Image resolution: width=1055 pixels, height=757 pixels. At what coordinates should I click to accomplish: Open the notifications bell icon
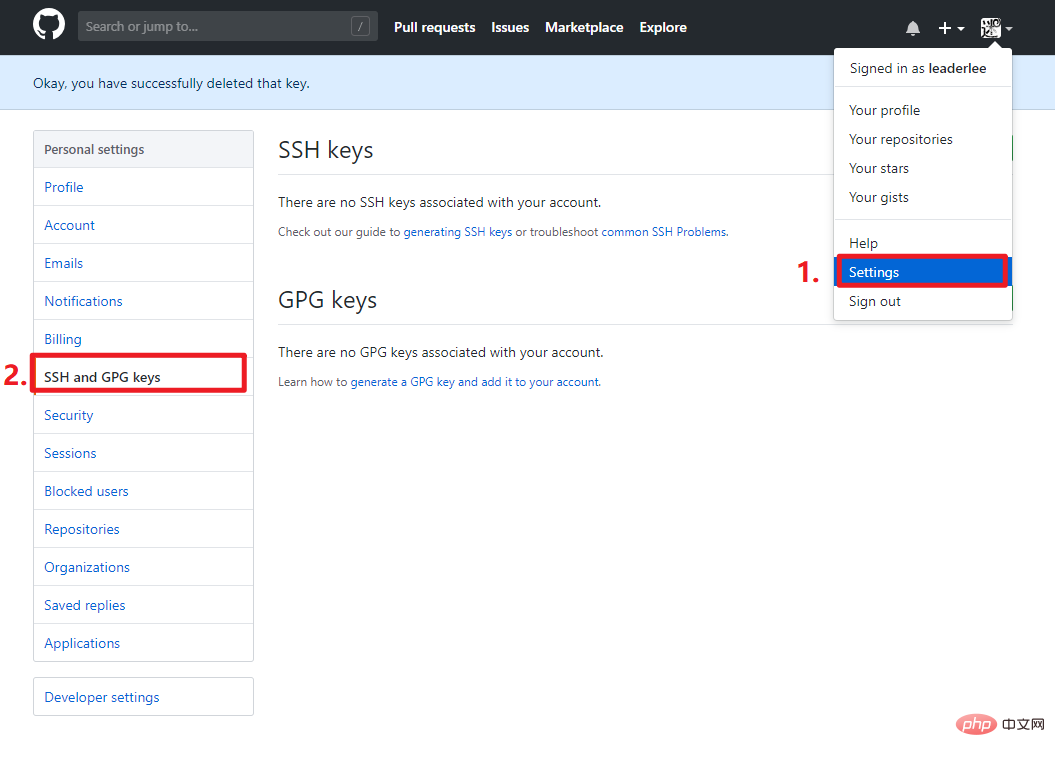point(912,28)
